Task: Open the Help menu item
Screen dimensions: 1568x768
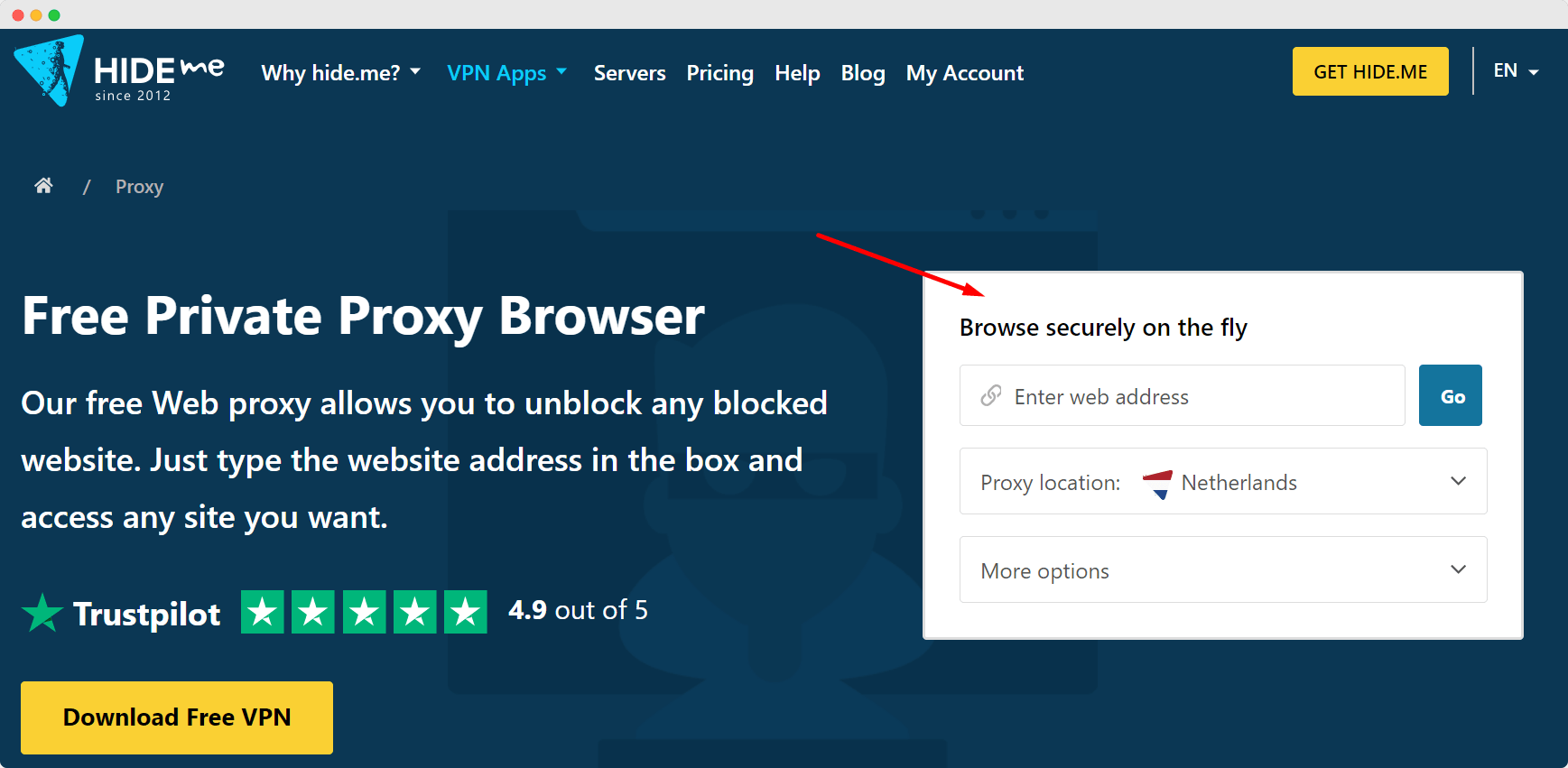Action: point(797,73)
